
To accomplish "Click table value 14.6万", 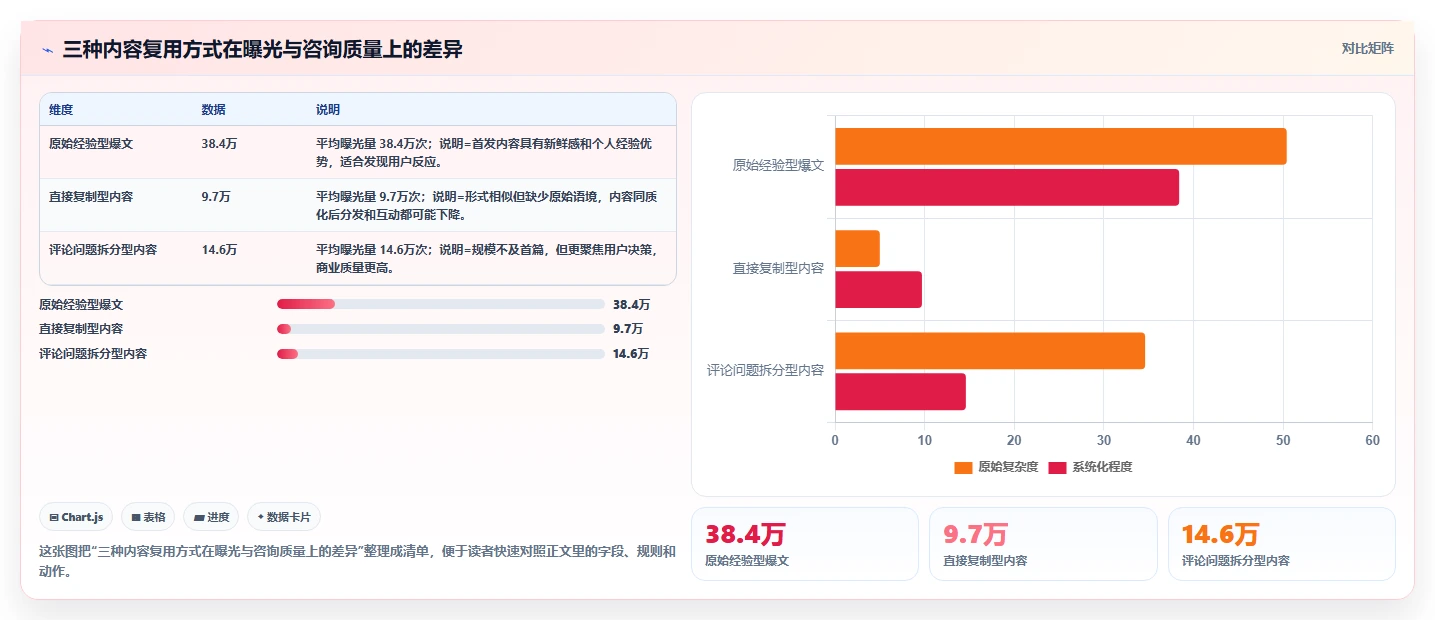I will 219,250.
